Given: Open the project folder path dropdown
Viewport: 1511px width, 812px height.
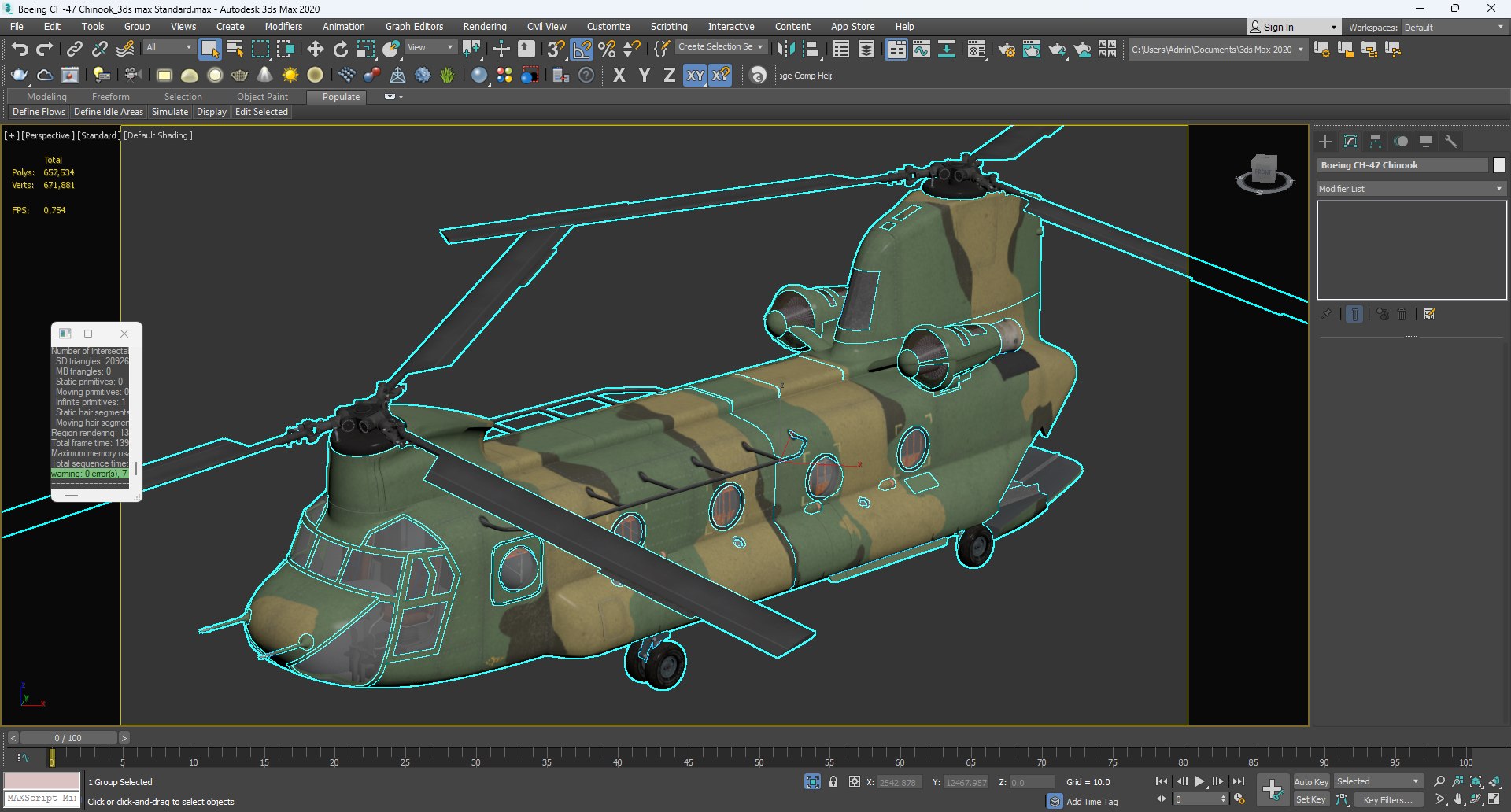Looking at the screenshot, I should (x=1217, y=50).
